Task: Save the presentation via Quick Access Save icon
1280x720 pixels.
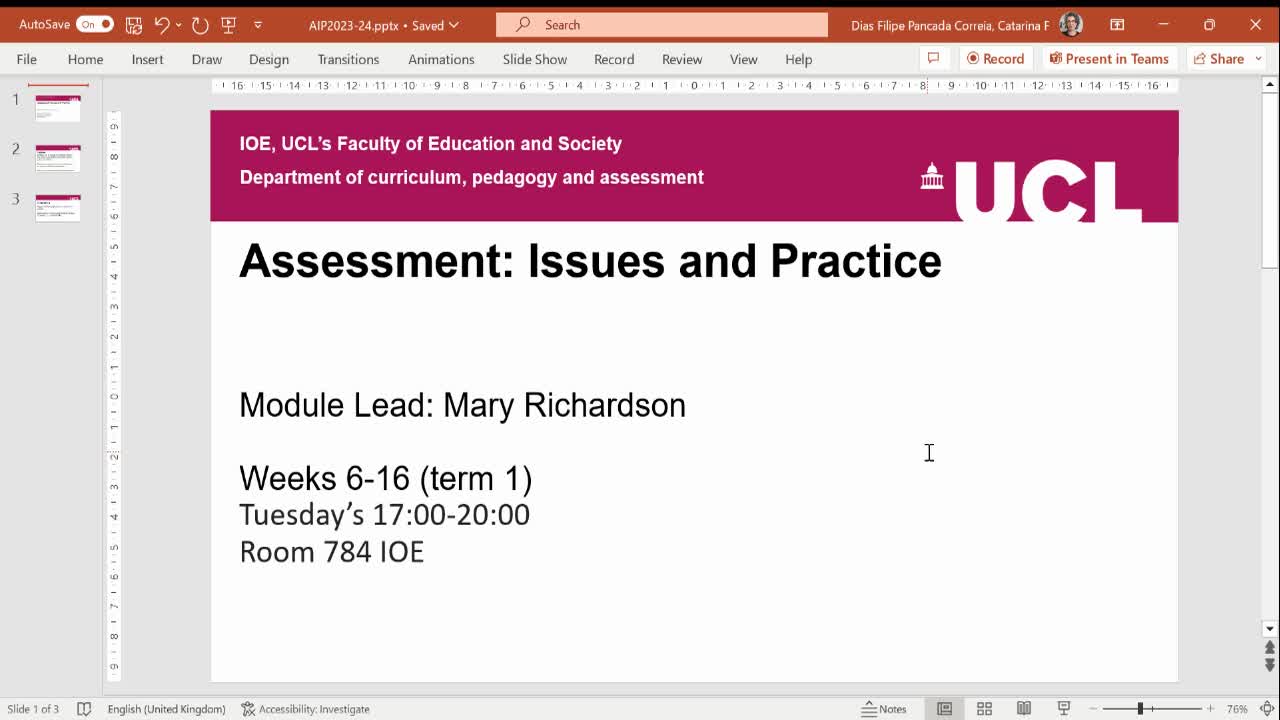Action: pos(131,24)
